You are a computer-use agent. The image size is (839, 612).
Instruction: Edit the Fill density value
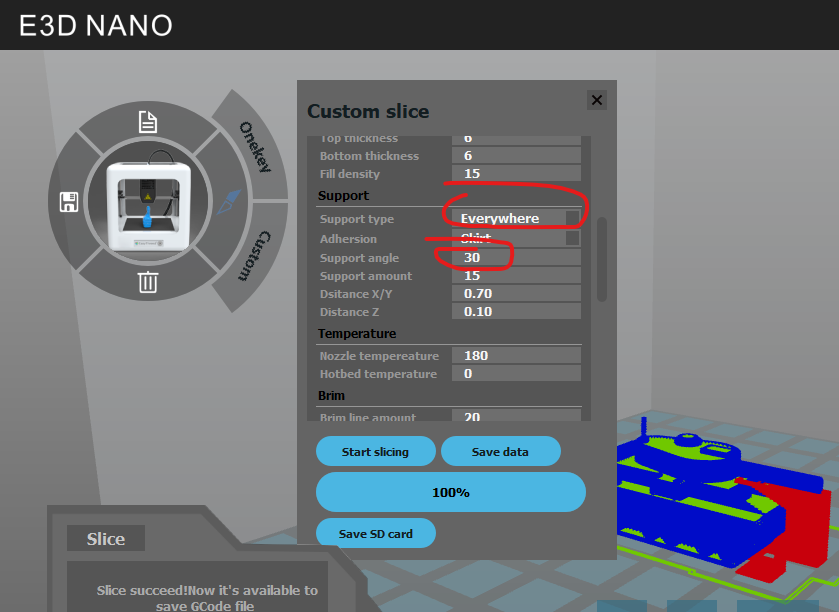point(516,173)
